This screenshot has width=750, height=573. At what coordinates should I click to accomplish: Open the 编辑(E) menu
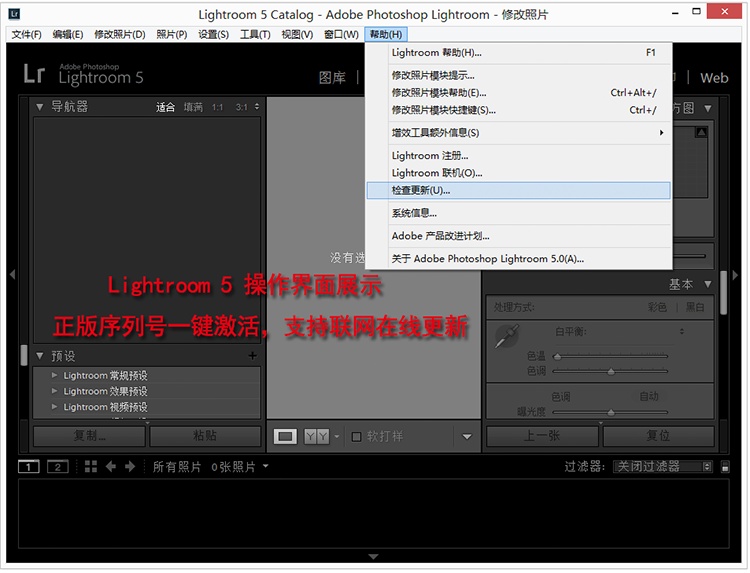(68, 34)
